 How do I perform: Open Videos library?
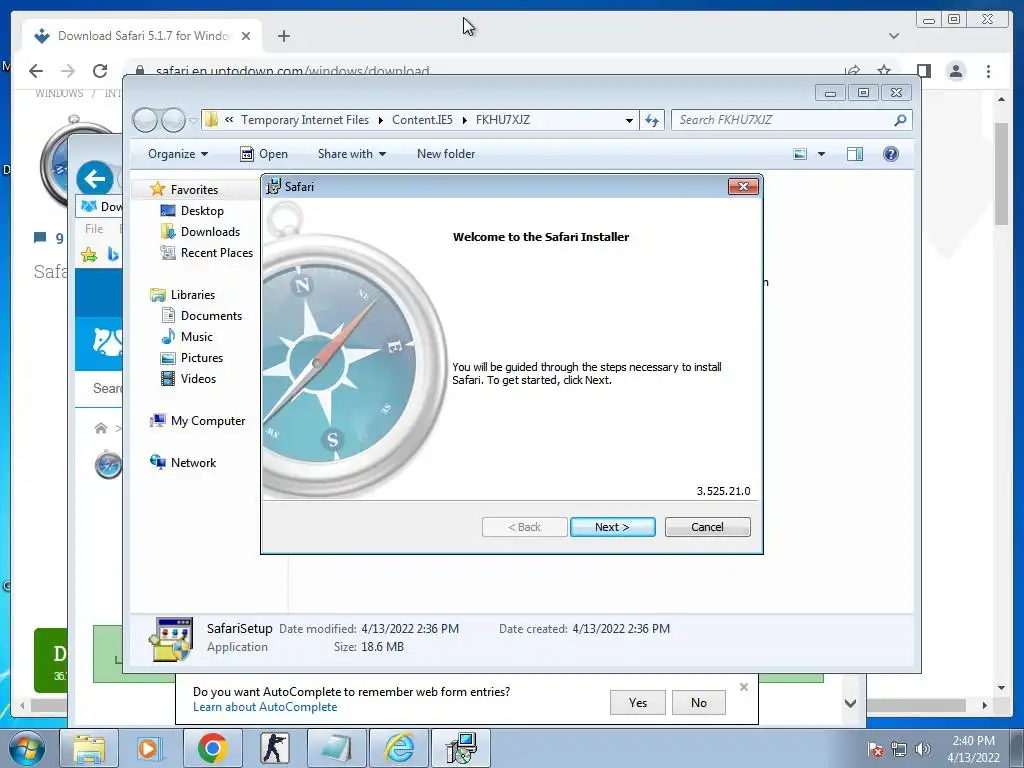click(x=198, y=379)
